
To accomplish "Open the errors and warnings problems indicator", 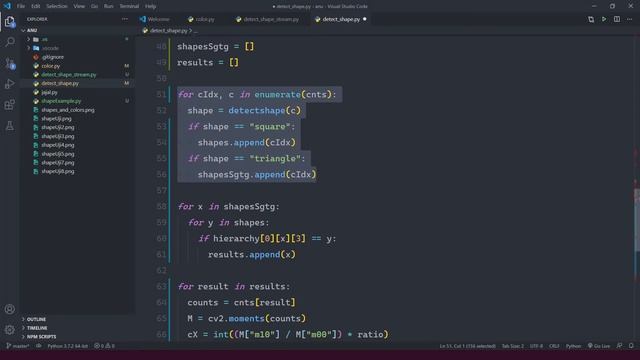I will [x=104, y=346].
